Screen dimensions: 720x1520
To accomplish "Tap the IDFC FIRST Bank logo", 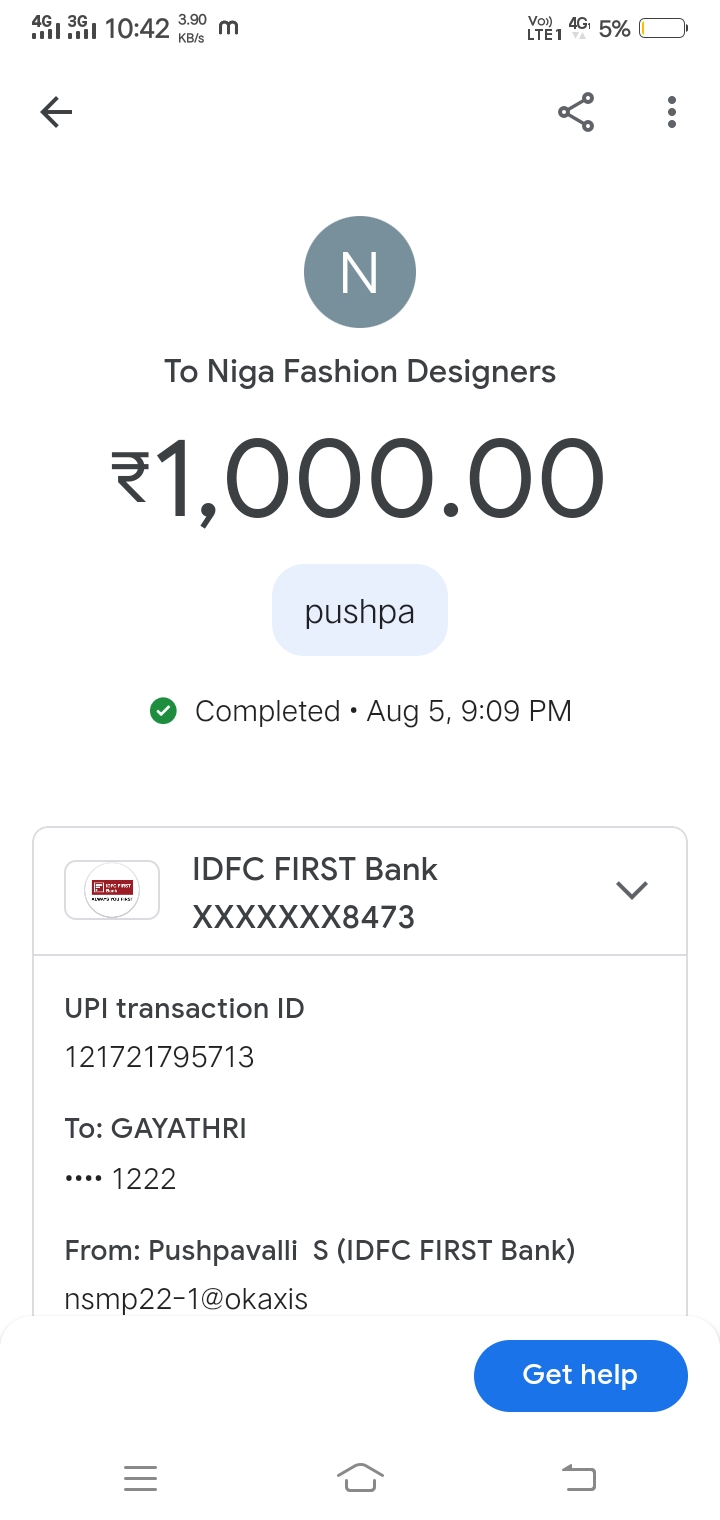I will (x=112, y=890).
